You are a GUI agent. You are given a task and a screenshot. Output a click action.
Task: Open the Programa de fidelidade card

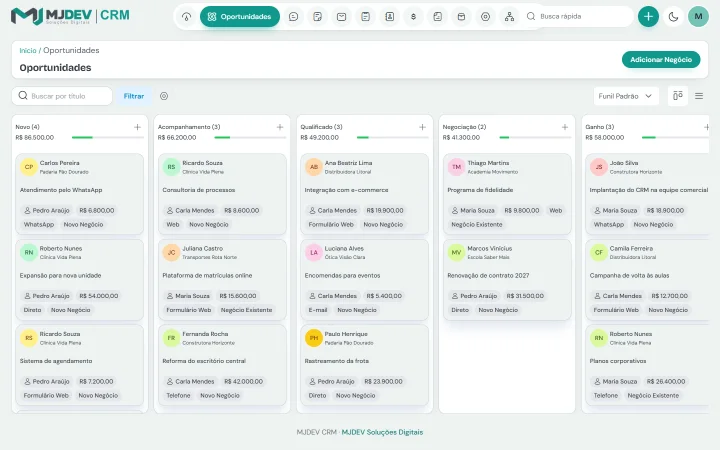coord(507,194)
